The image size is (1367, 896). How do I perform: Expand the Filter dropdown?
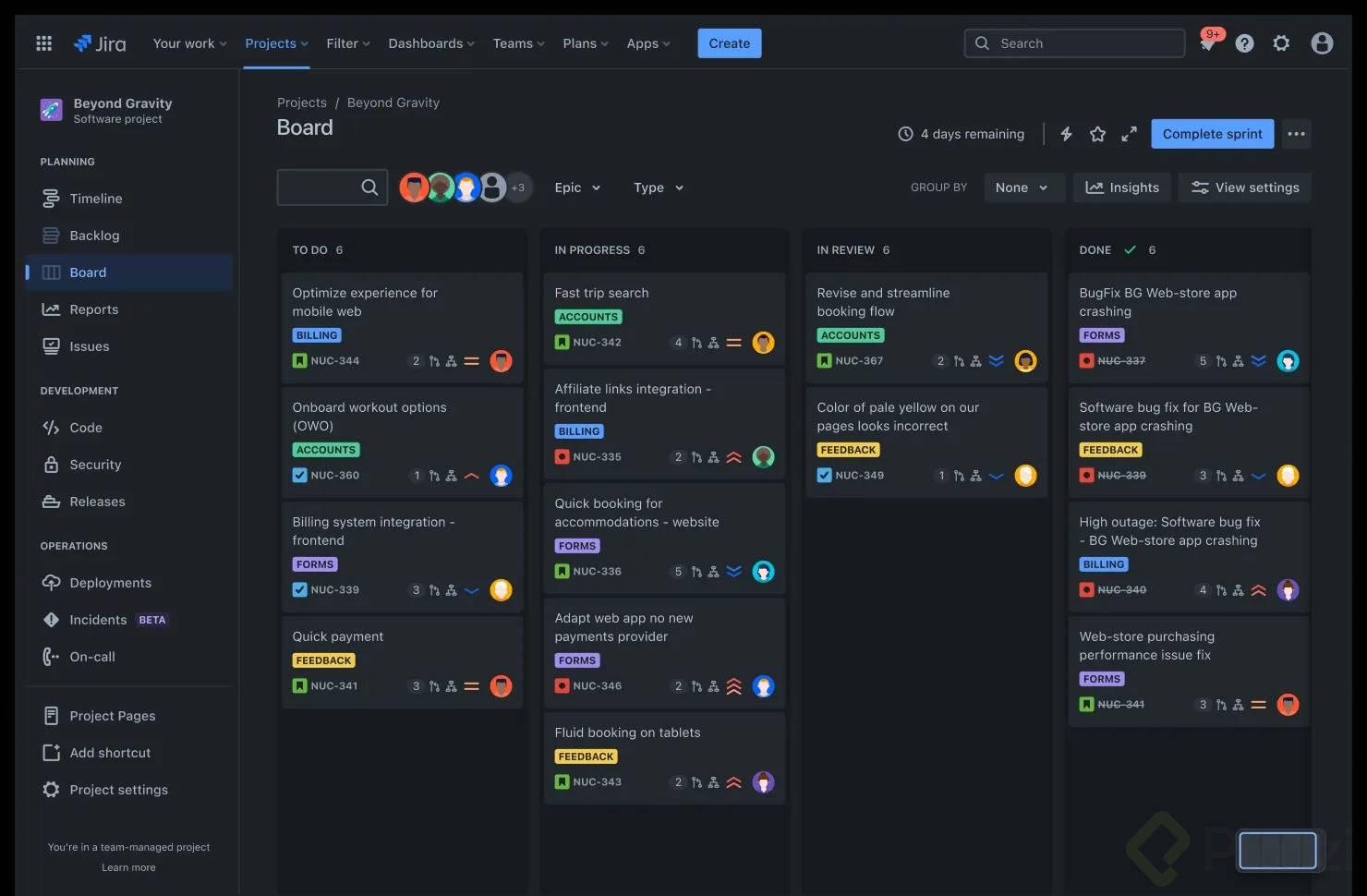click(348, 43)
